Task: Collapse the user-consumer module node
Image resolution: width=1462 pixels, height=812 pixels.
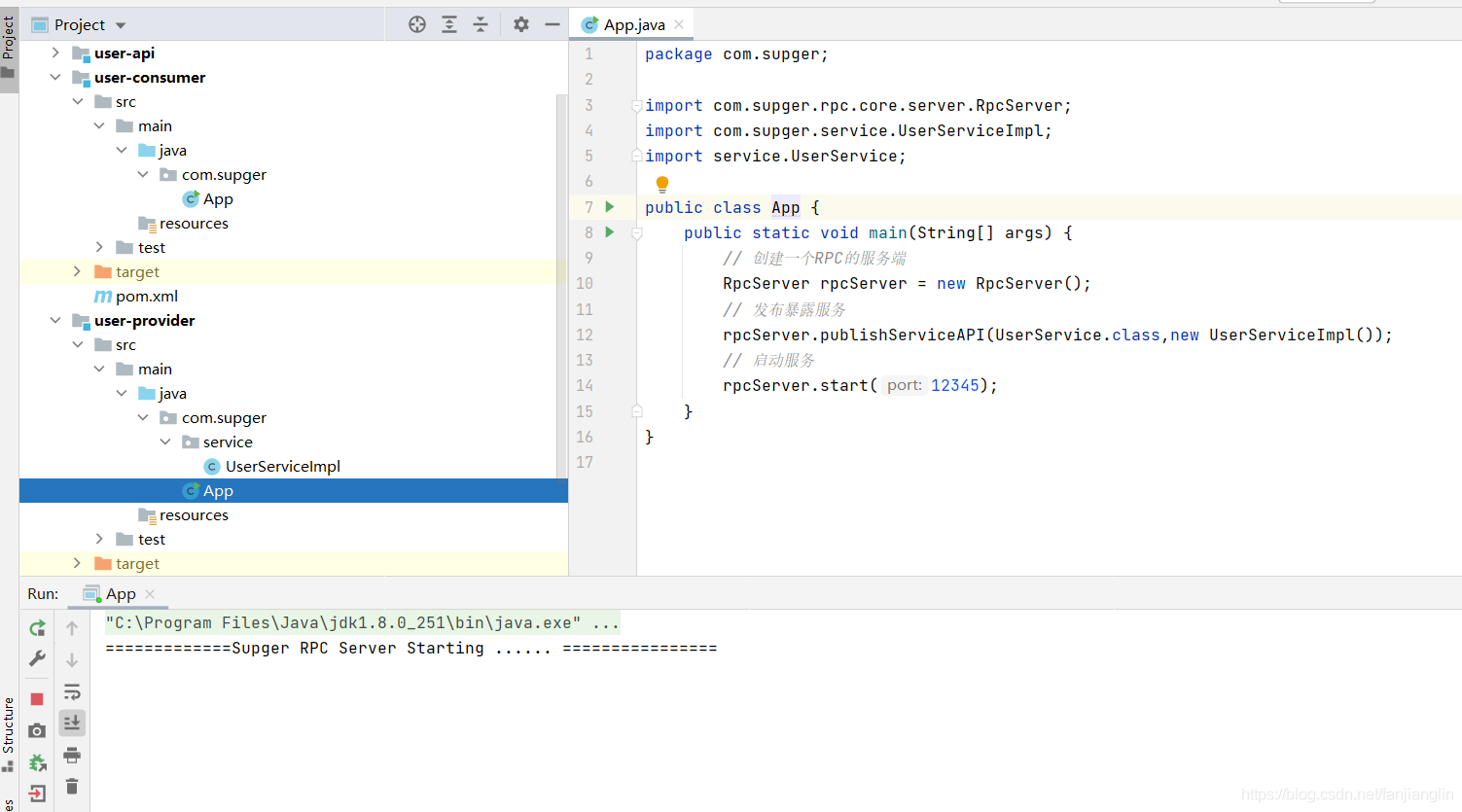Action: pyautogui.click(x=55, y=77)
